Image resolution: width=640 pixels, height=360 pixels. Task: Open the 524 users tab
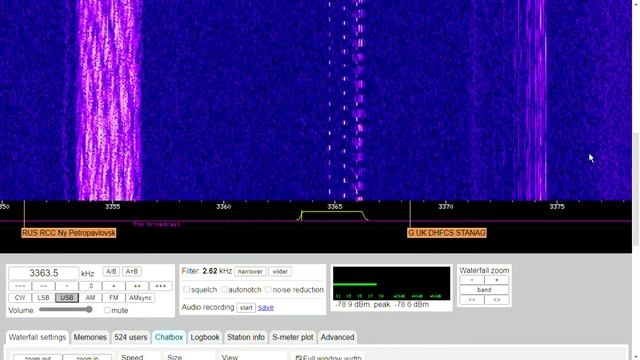[x=131, y=337]
